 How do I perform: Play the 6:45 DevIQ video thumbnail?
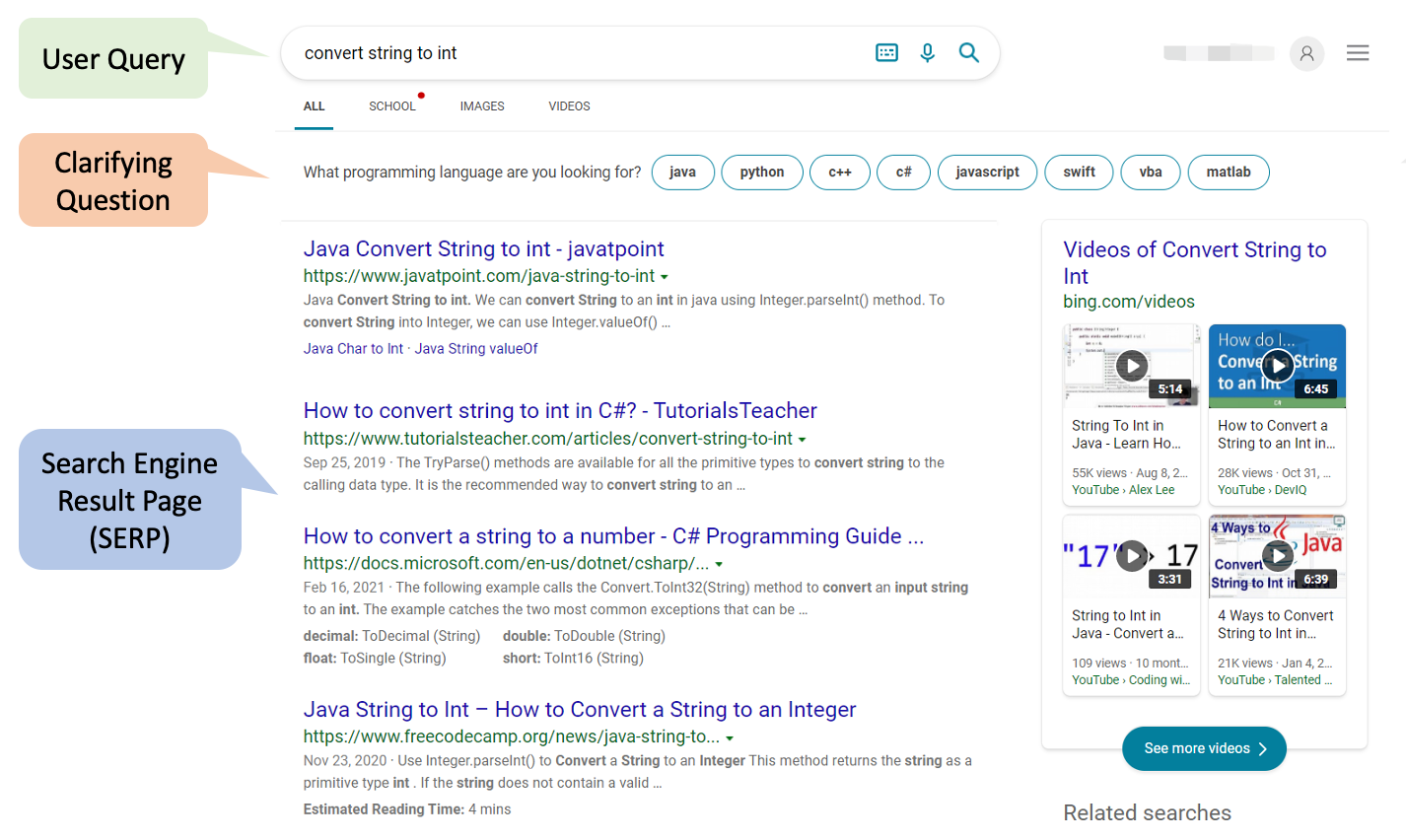1277,366
